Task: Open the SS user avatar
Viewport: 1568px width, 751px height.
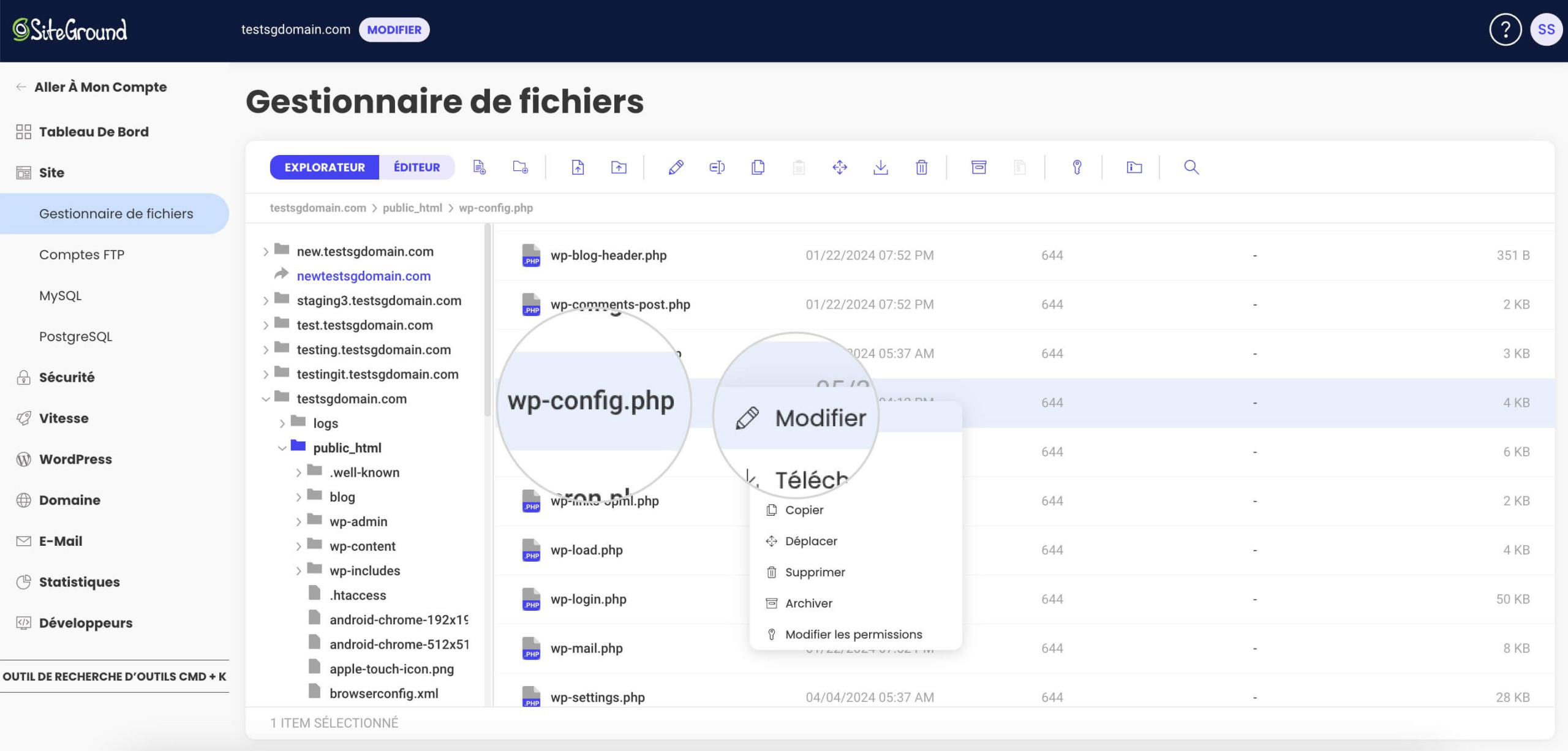Action: [x=1546, y=29]
